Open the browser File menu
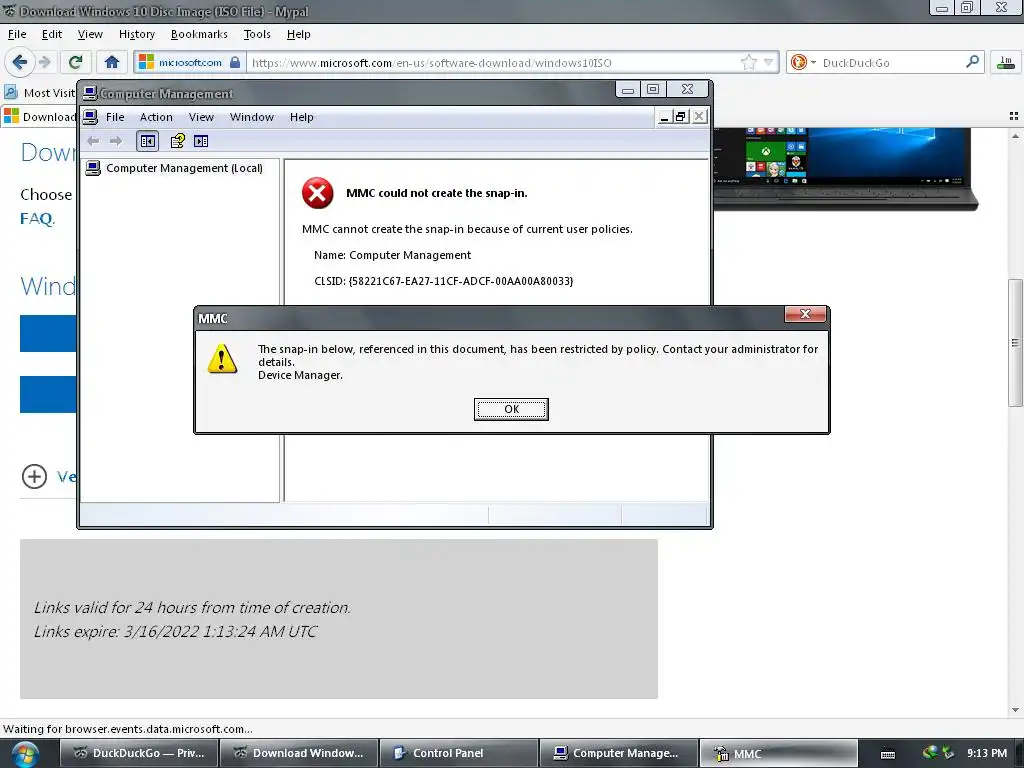 [17, 34]
